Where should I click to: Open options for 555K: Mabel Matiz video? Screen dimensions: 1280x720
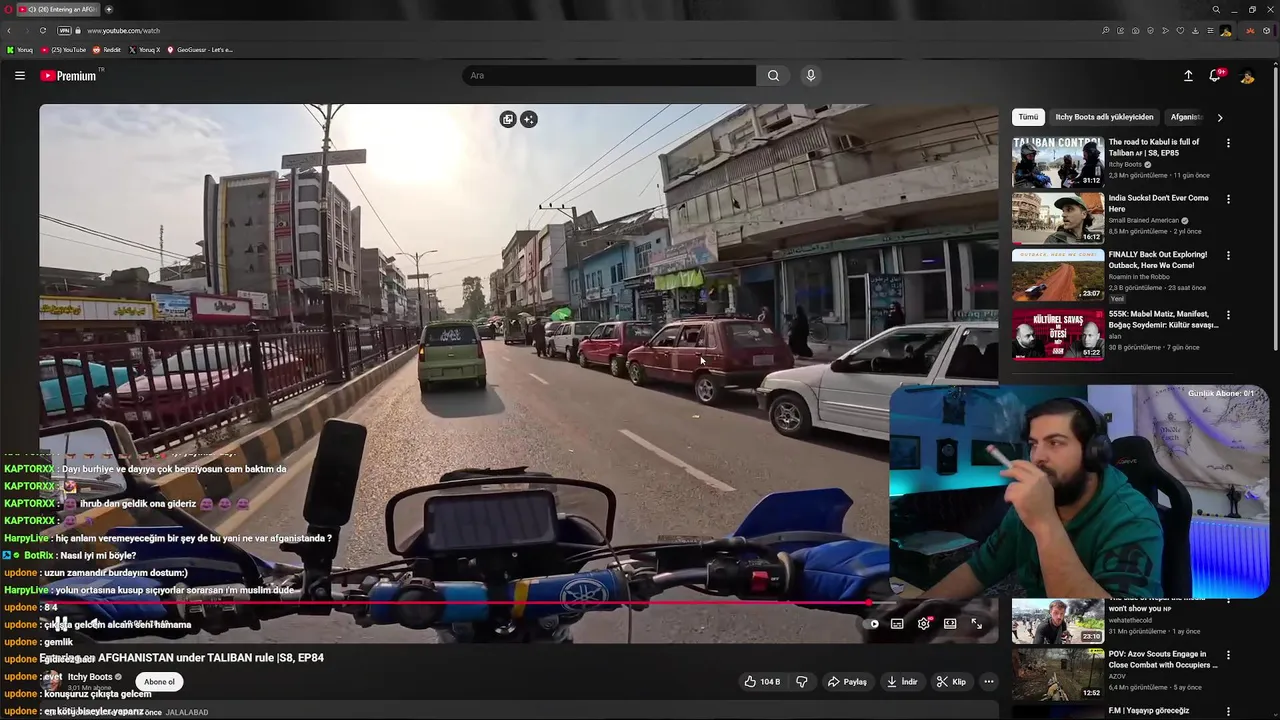tap(1228, 314)
